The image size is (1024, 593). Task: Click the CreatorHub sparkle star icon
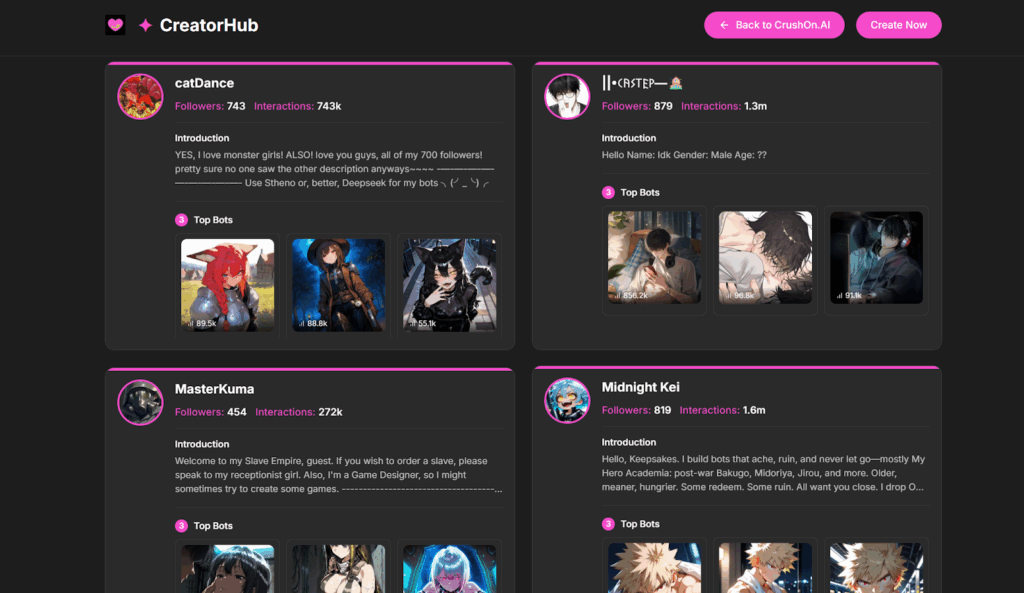[x=146, y=25]
